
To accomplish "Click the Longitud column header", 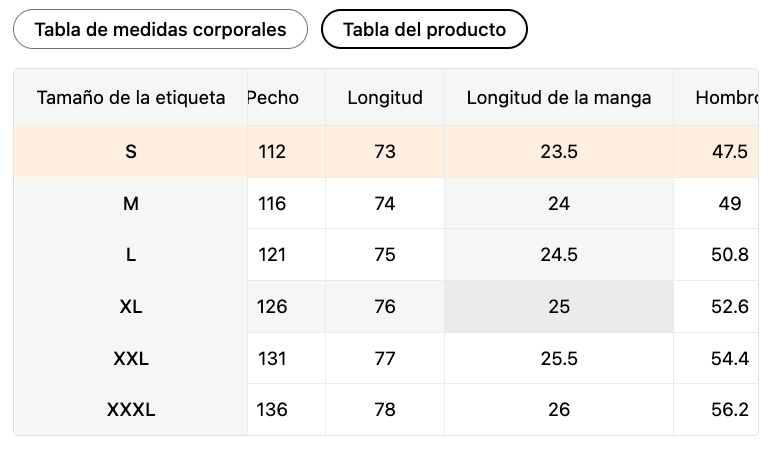I will click(x=385, y=98).
